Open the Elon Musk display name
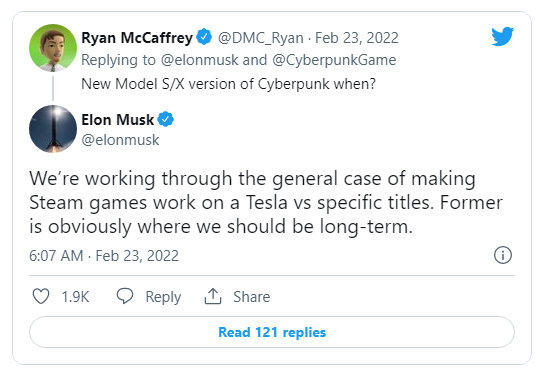The image size is (543, 373). point(117,119)
